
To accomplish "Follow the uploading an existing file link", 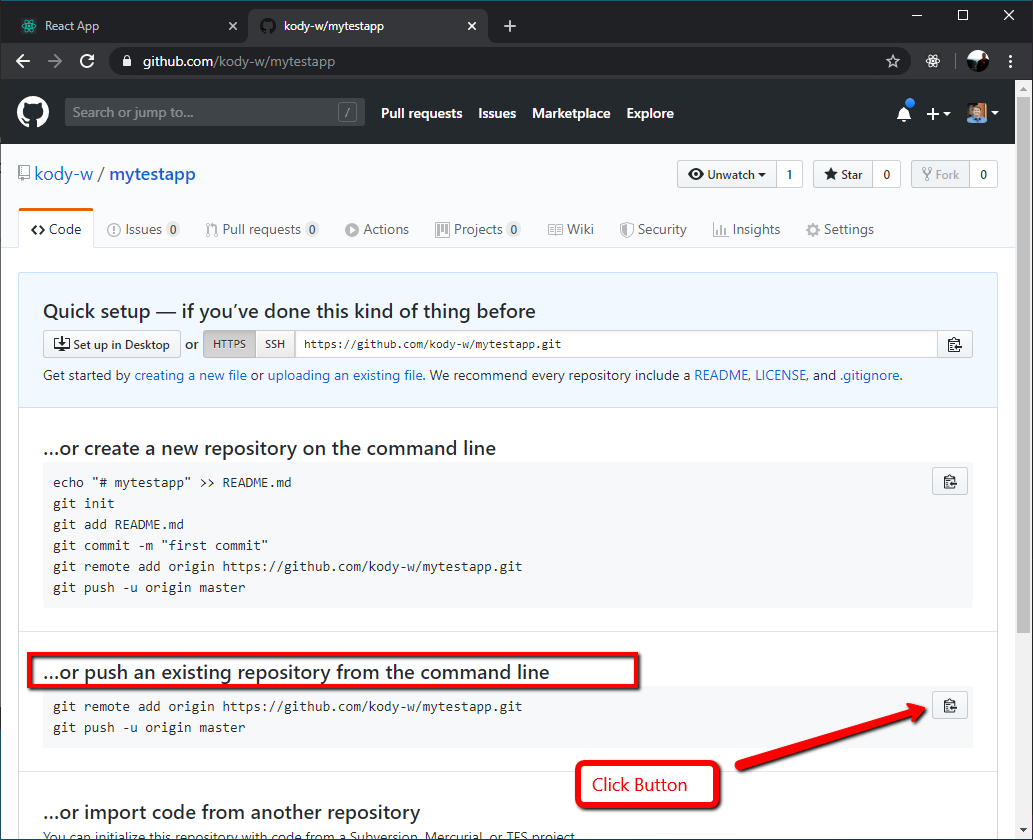I will point(345,376).
